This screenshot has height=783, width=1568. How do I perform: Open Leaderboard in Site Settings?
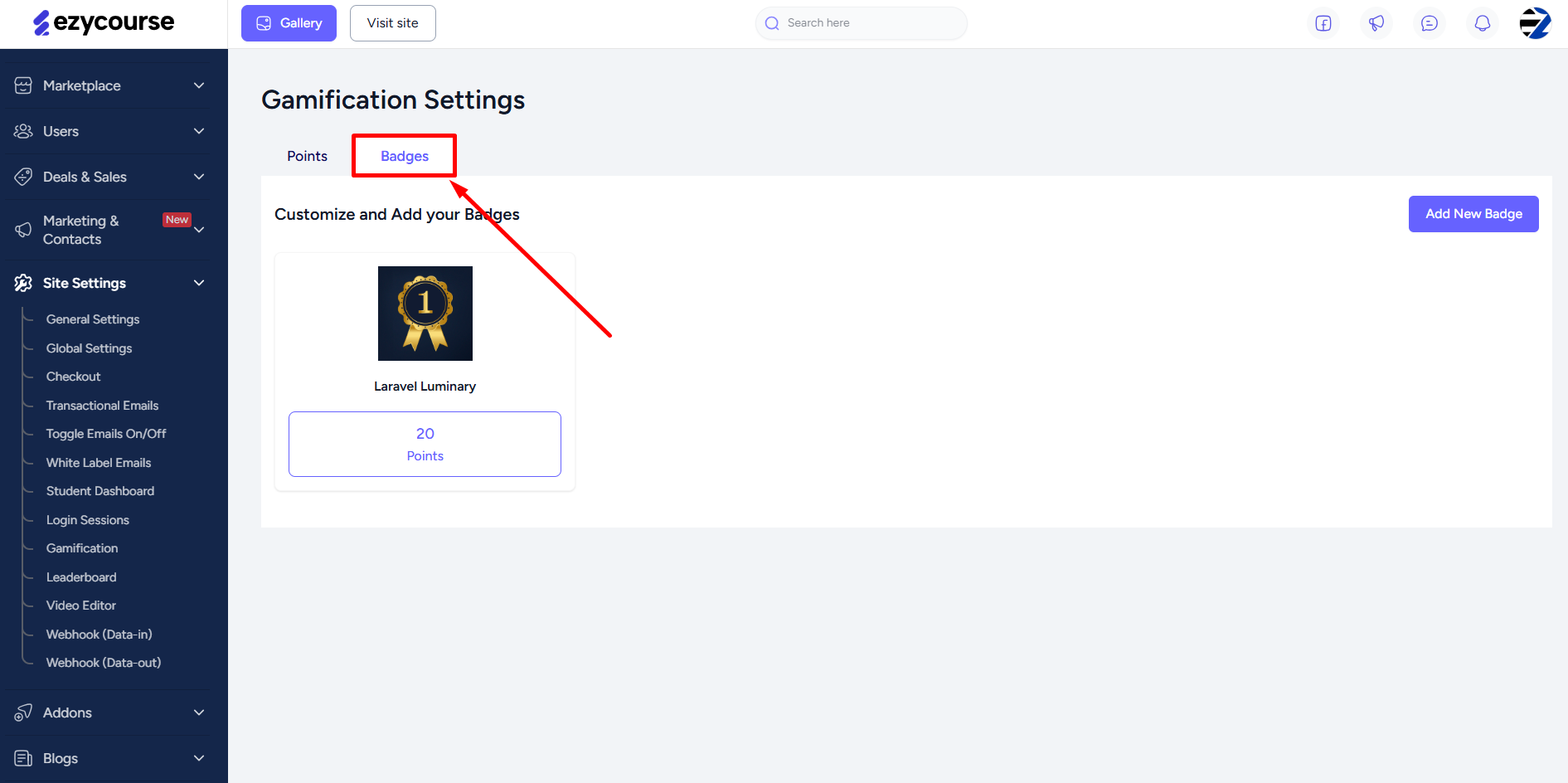click(x=81, y=577)
